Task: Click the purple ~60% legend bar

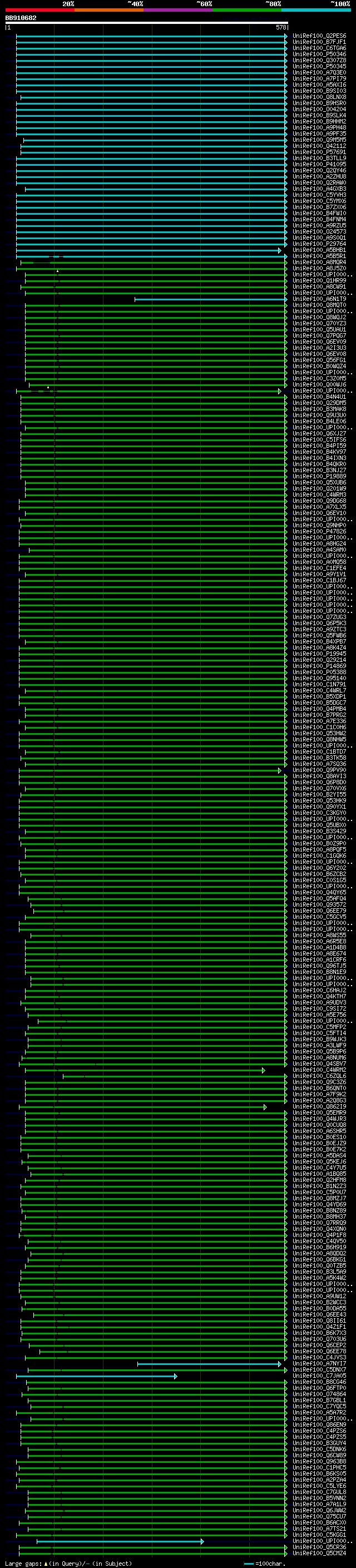Action: (179, 10)
